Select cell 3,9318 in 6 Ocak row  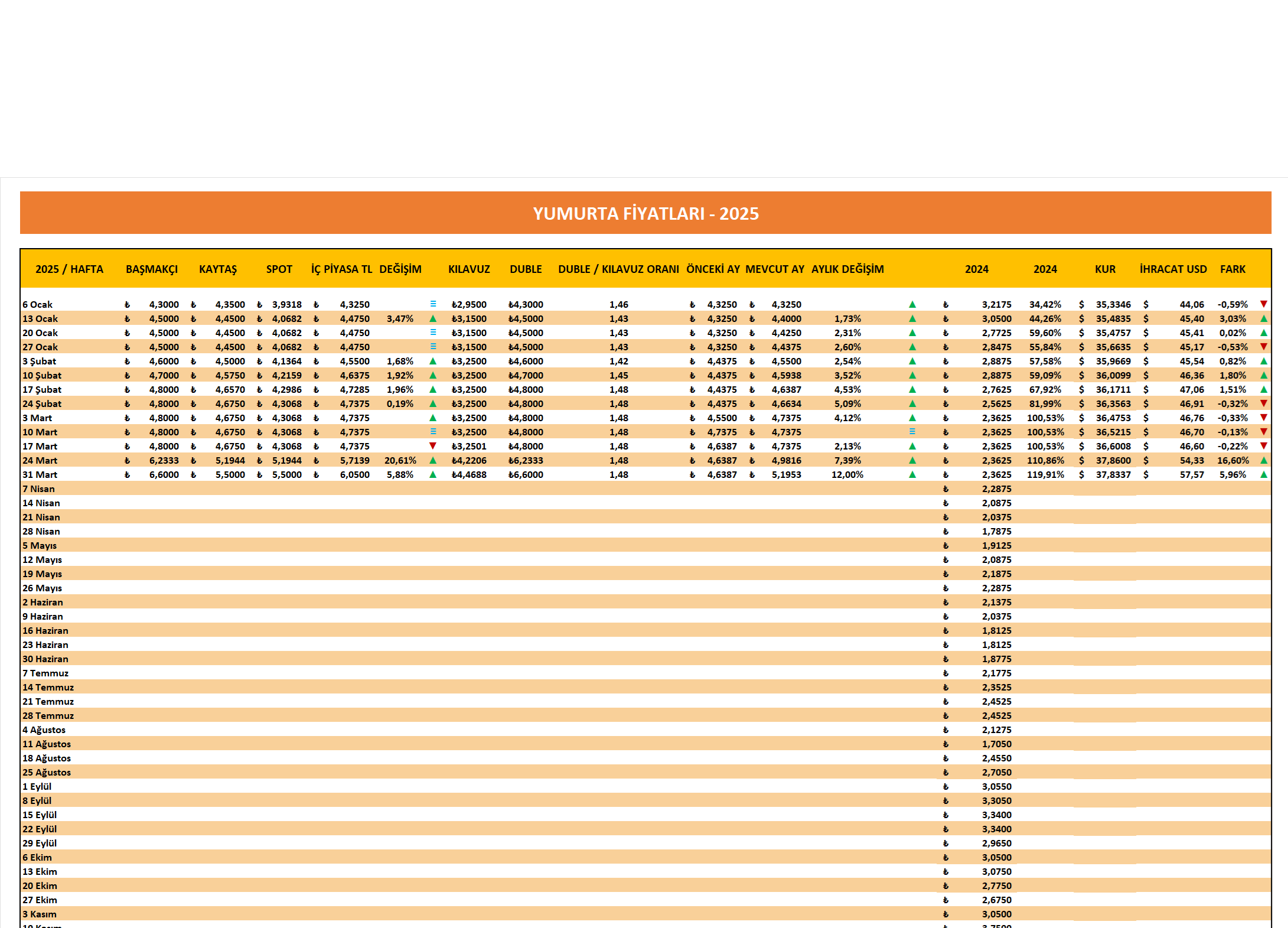coord(287,304)
